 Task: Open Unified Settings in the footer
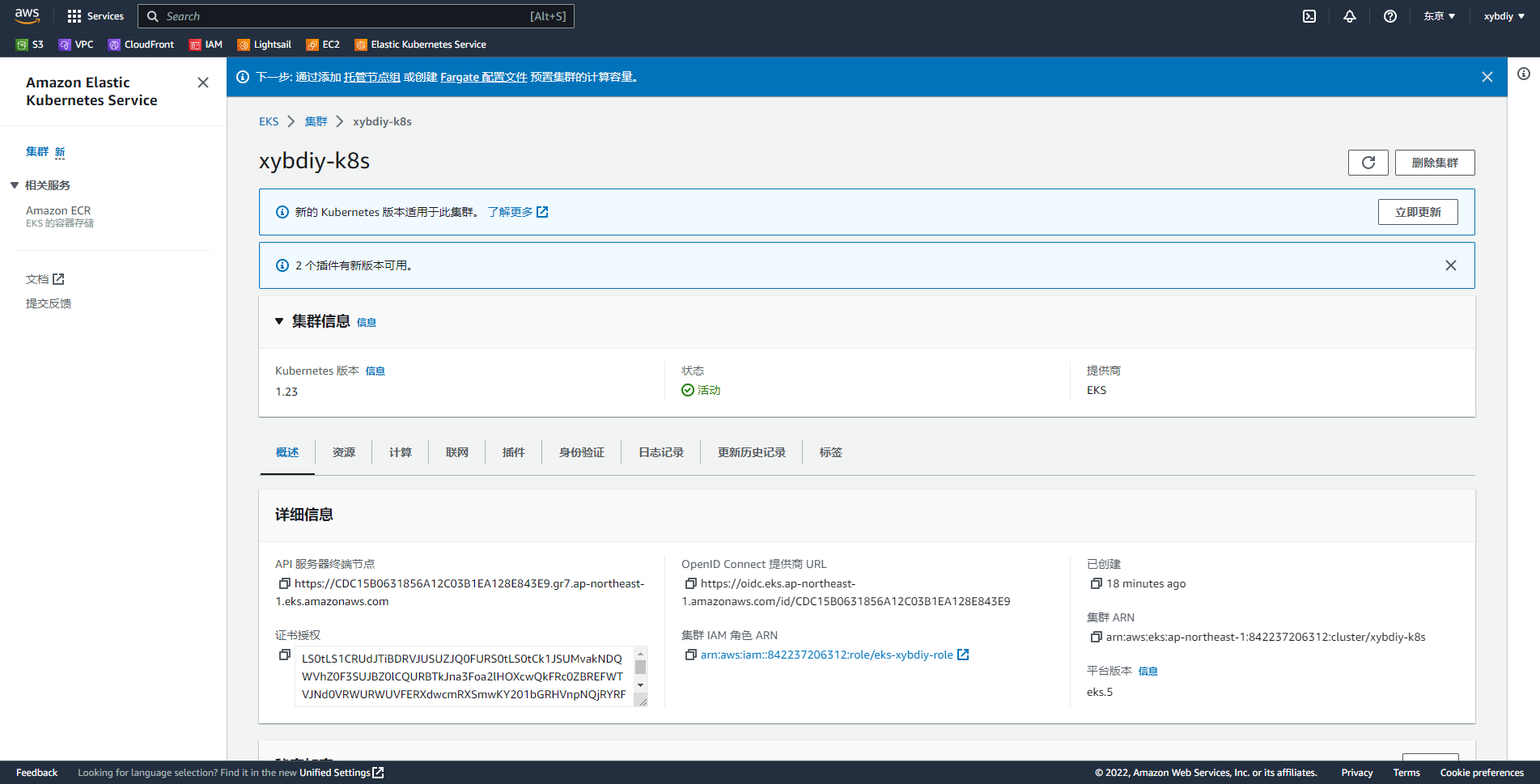(342, 773)
